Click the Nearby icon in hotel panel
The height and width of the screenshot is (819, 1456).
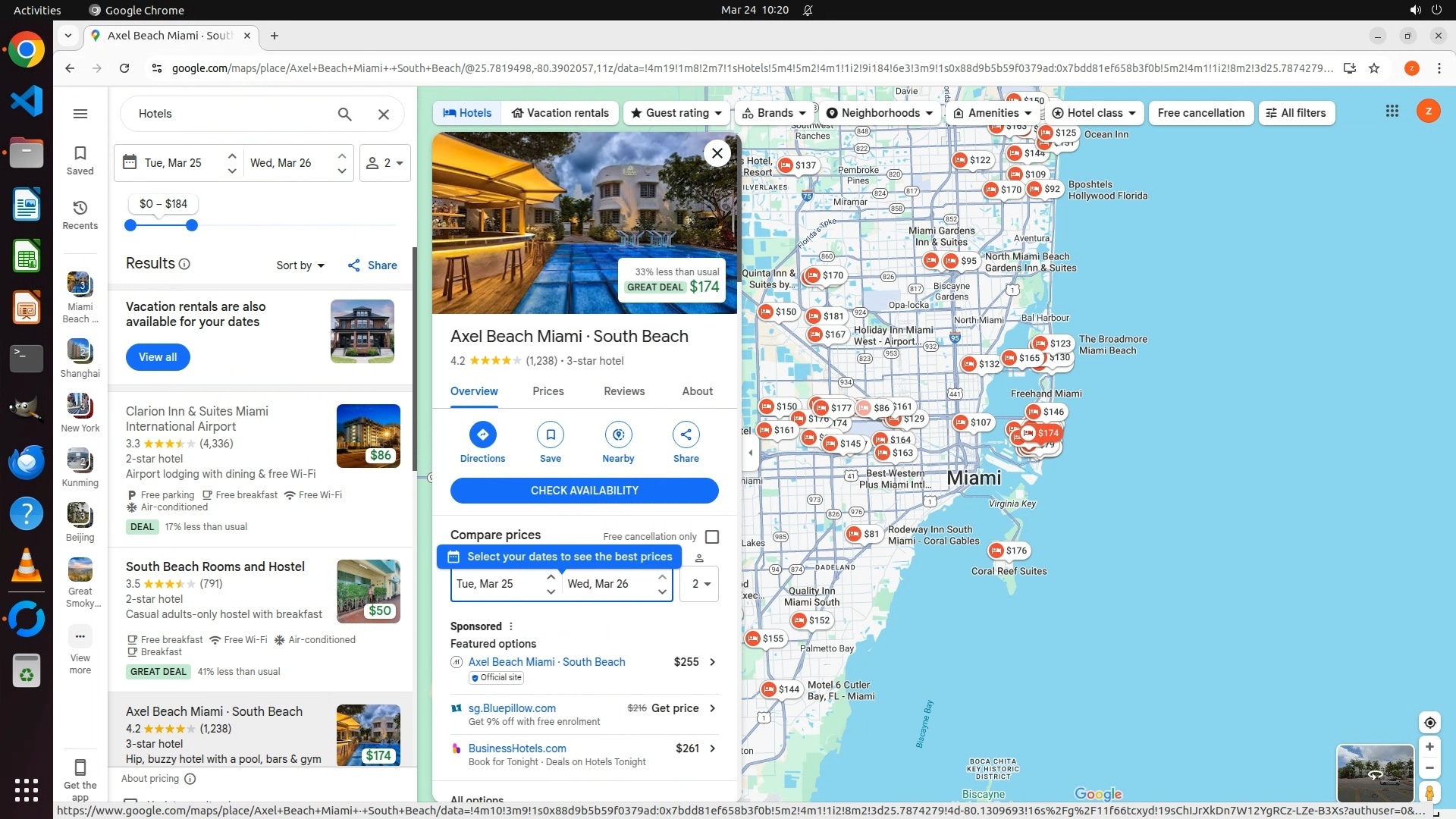tap(618, 435)
